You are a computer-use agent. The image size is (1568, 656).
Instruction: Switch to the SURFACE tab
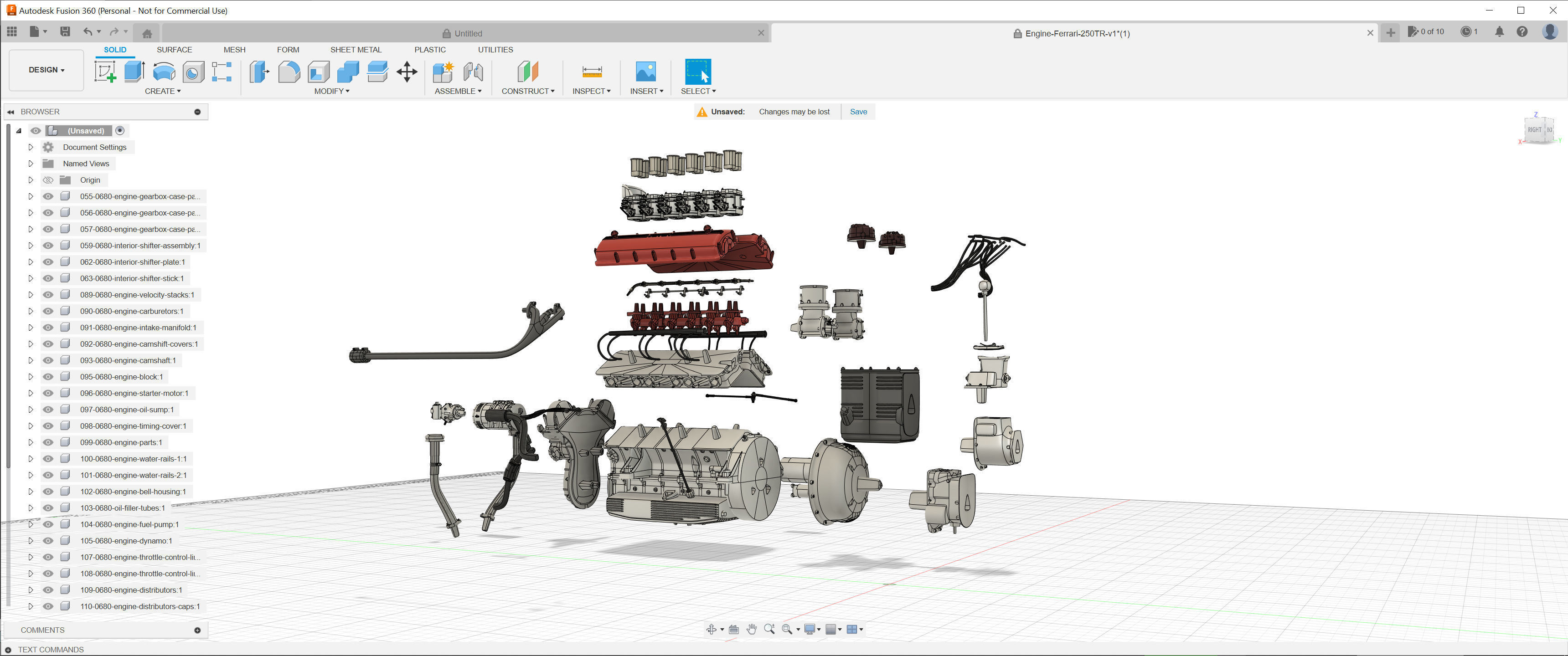point(174,50)
